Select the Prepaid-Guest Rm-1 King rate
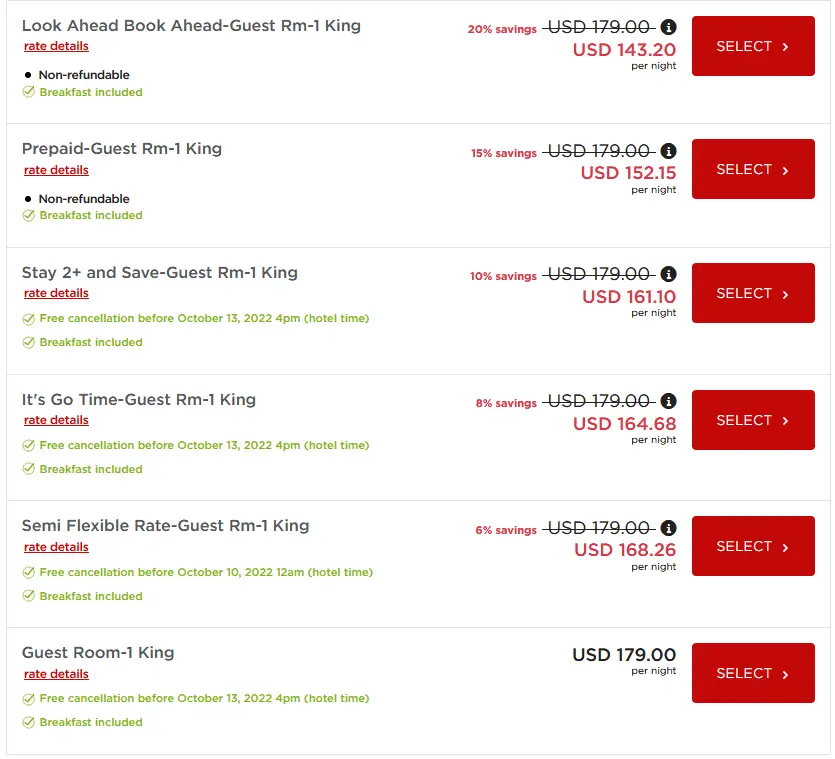This screenshot has height=759, width=835. [x=752, y=169]
